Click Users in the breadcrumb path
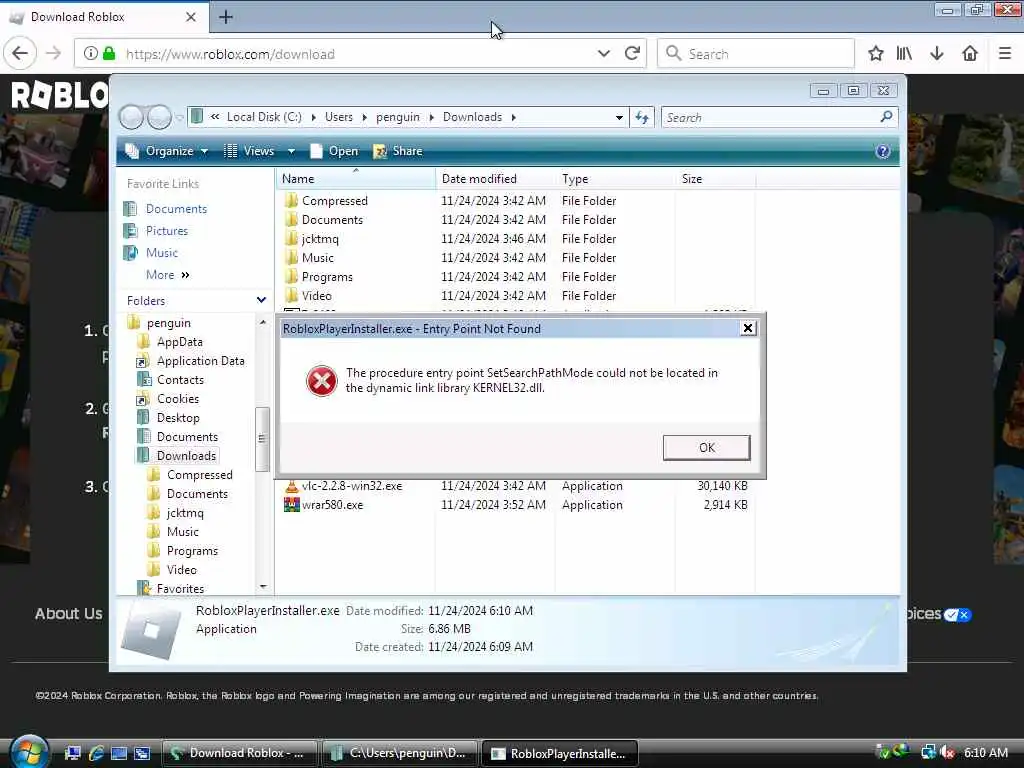The height and width of the screenshot is (768, 1024). click(x=338, y=117)
